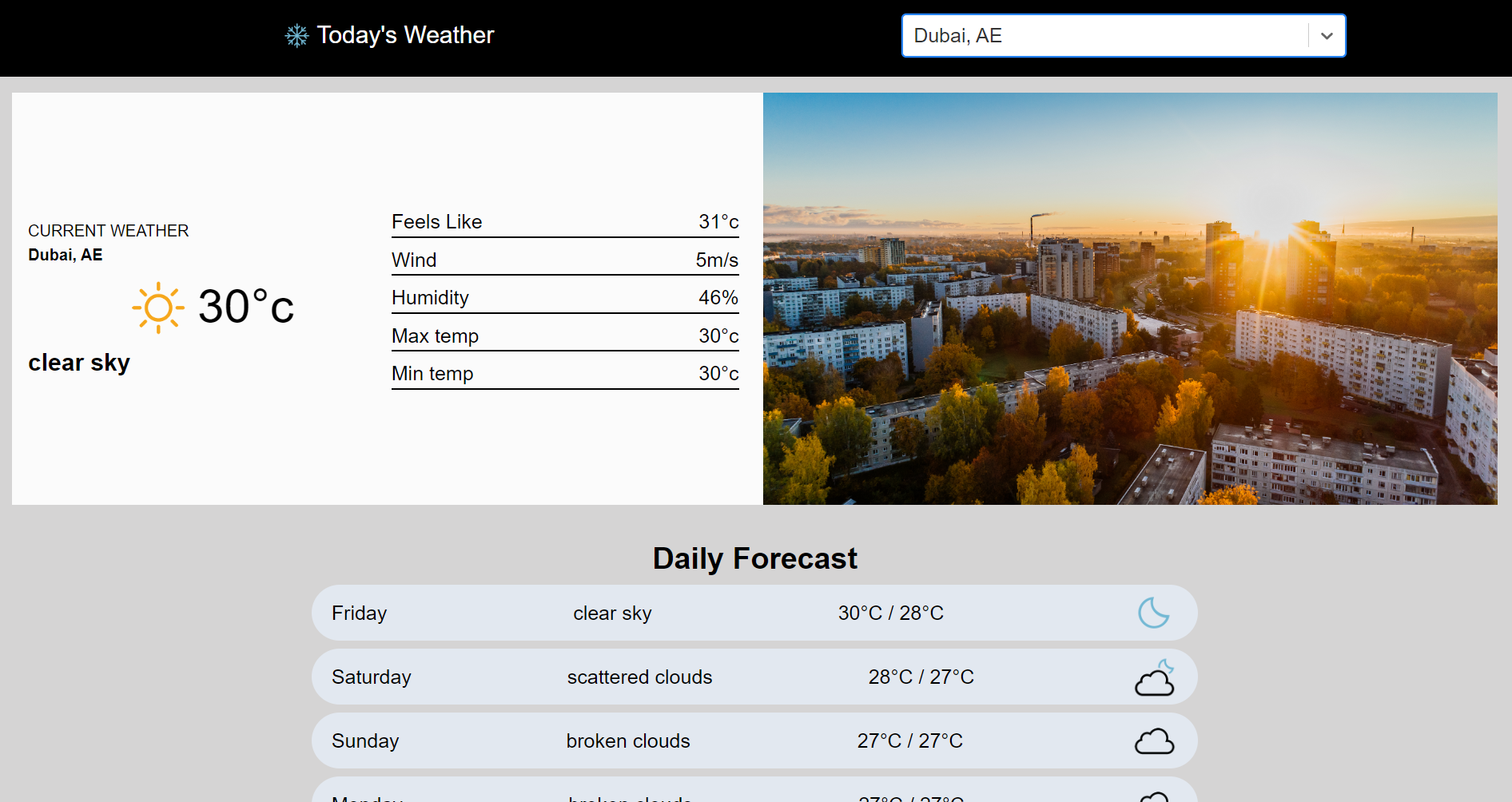
Task: Click the 'Daily Forecast' heading
Action: 755,558
